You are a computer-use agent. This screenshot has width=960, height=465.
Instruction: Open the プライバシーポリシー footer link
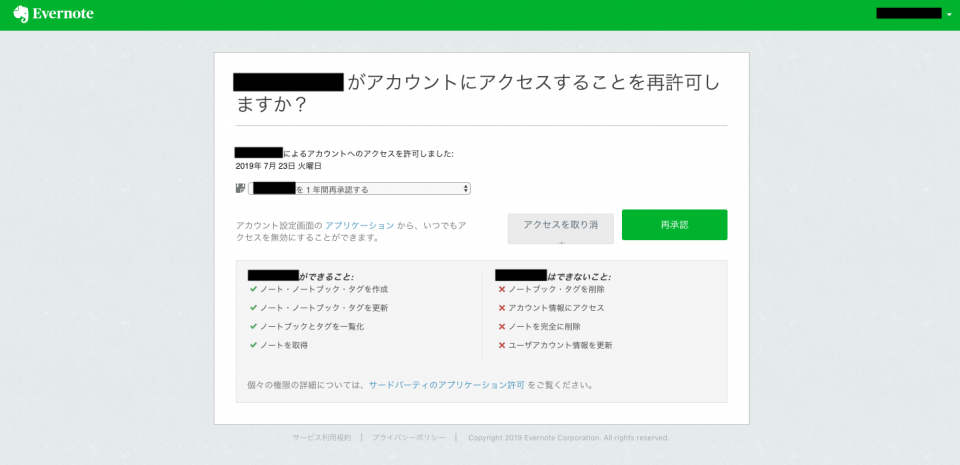[x=408, y=438]
